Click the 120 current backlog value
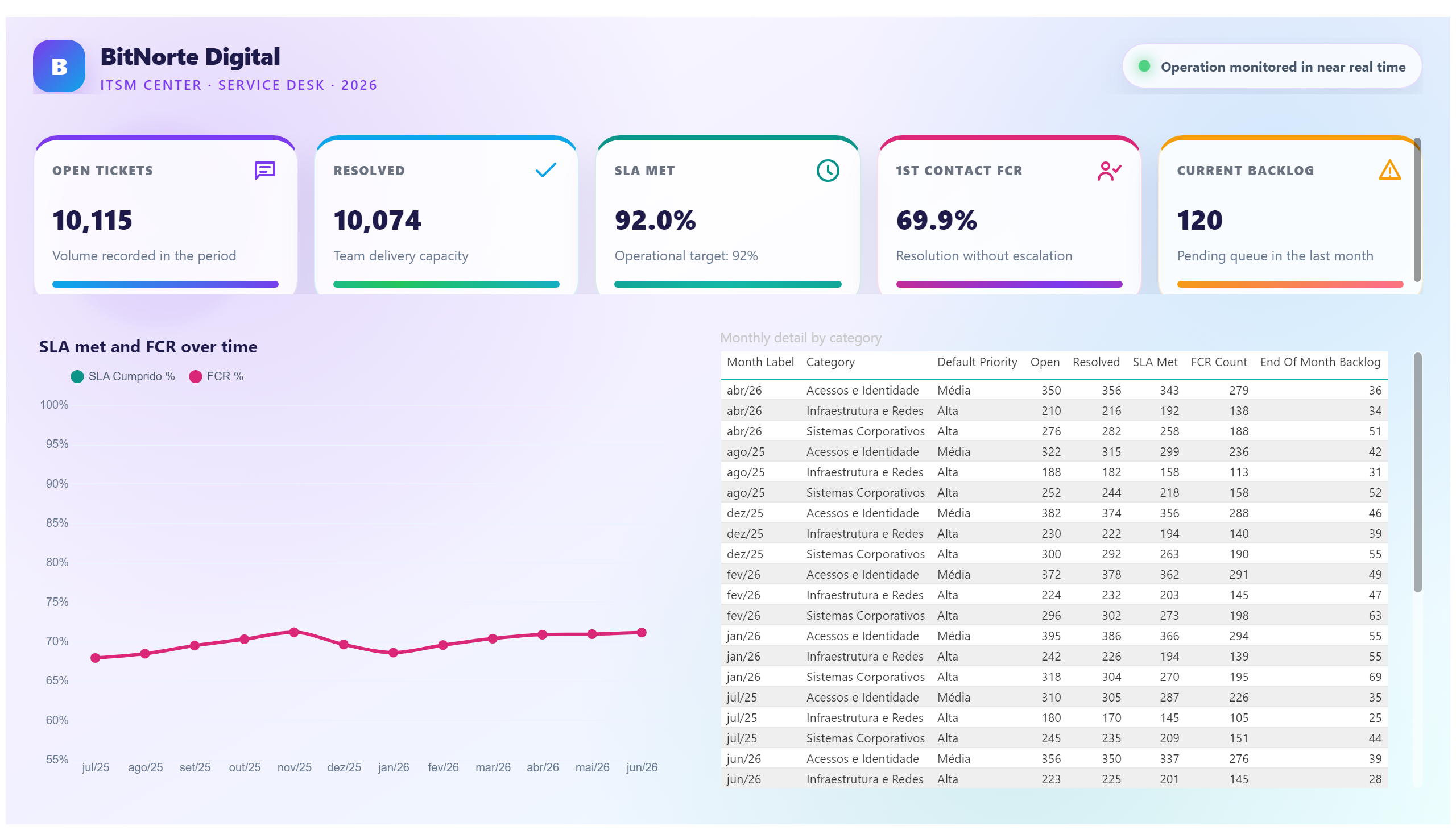The height and width of the screenshot is (830, 1456). tap(1199, 220)
